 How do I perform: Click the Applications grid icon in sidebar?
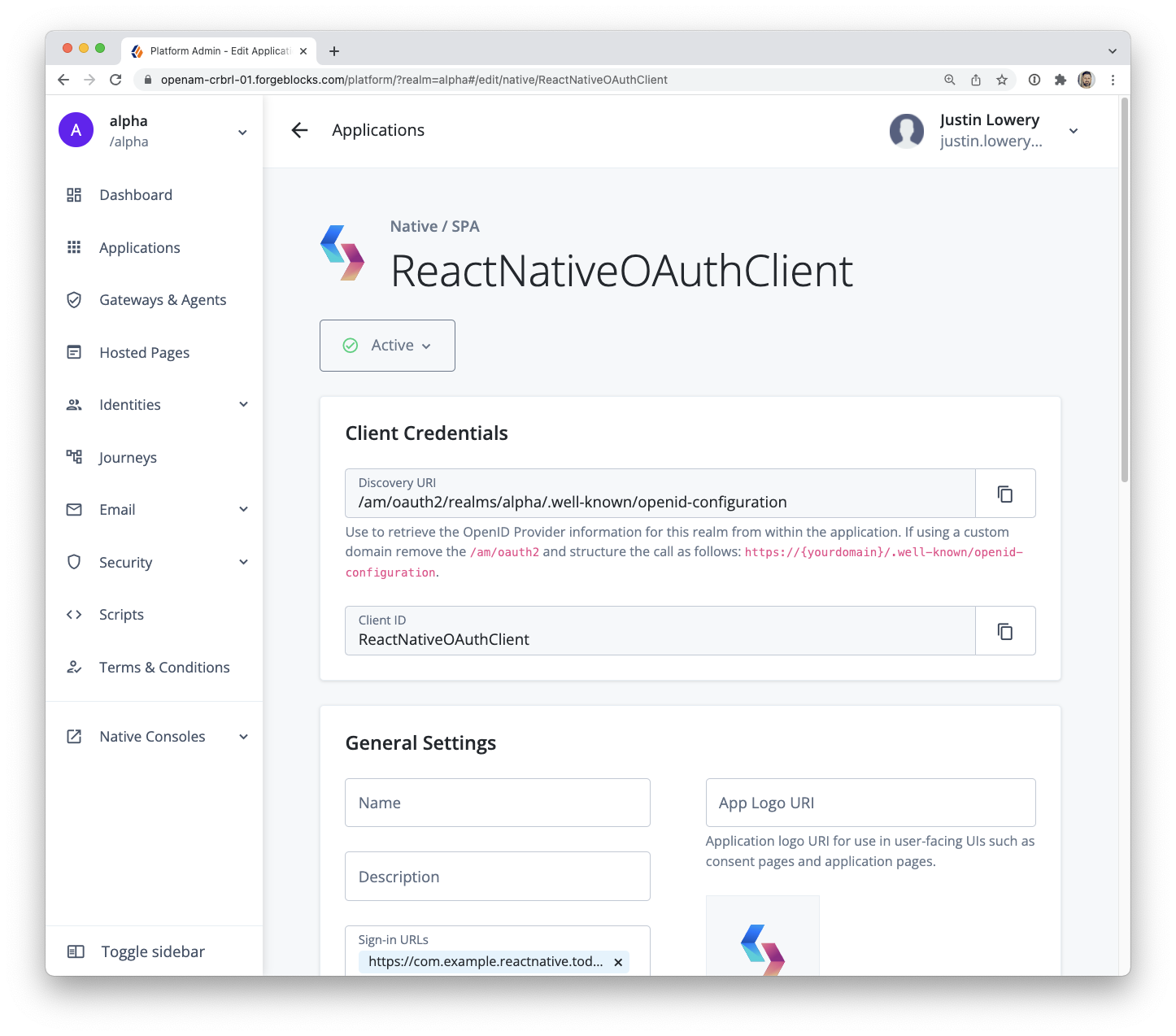tap(74, 247)
